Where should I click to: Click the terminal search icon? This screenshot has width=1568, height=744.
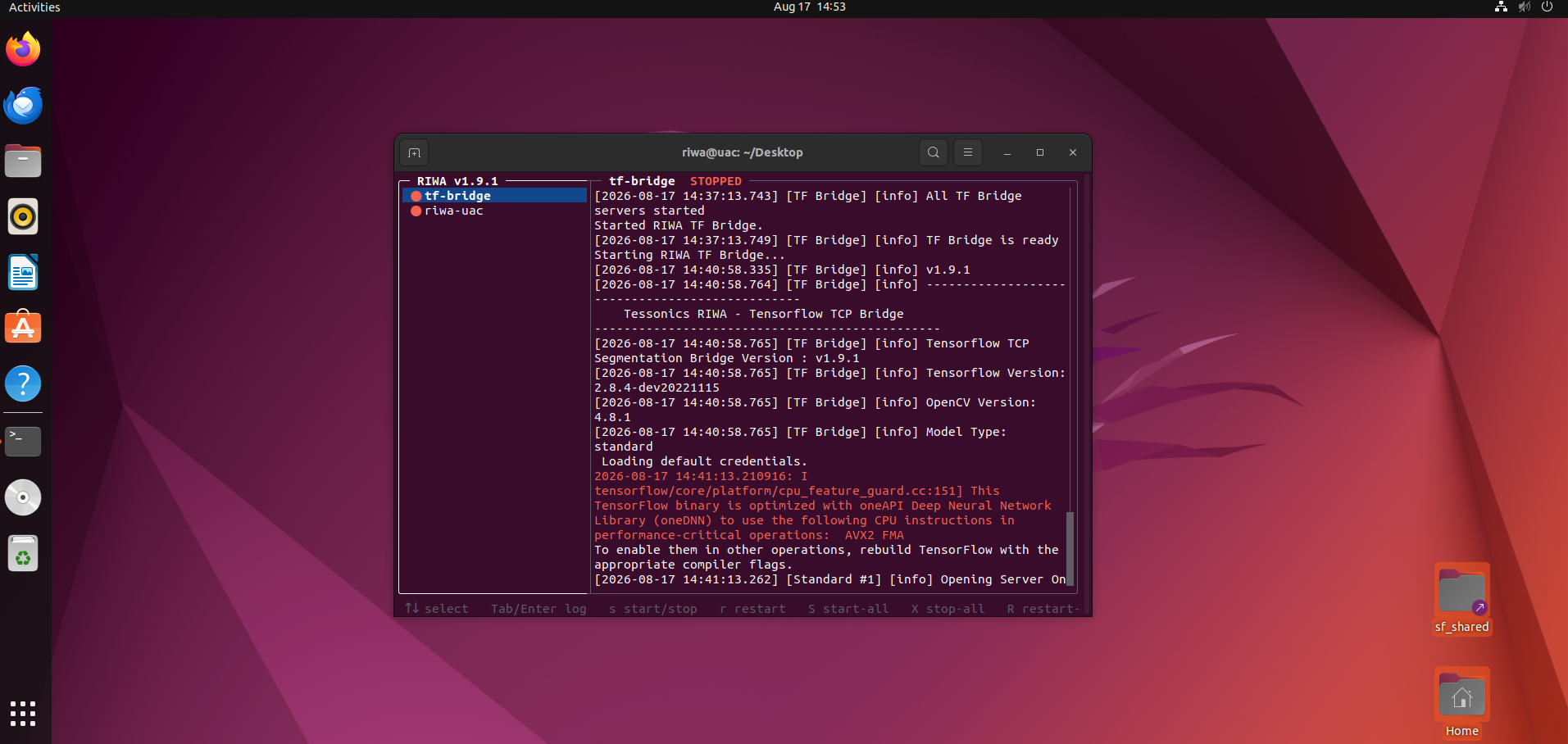click(934, 152)
